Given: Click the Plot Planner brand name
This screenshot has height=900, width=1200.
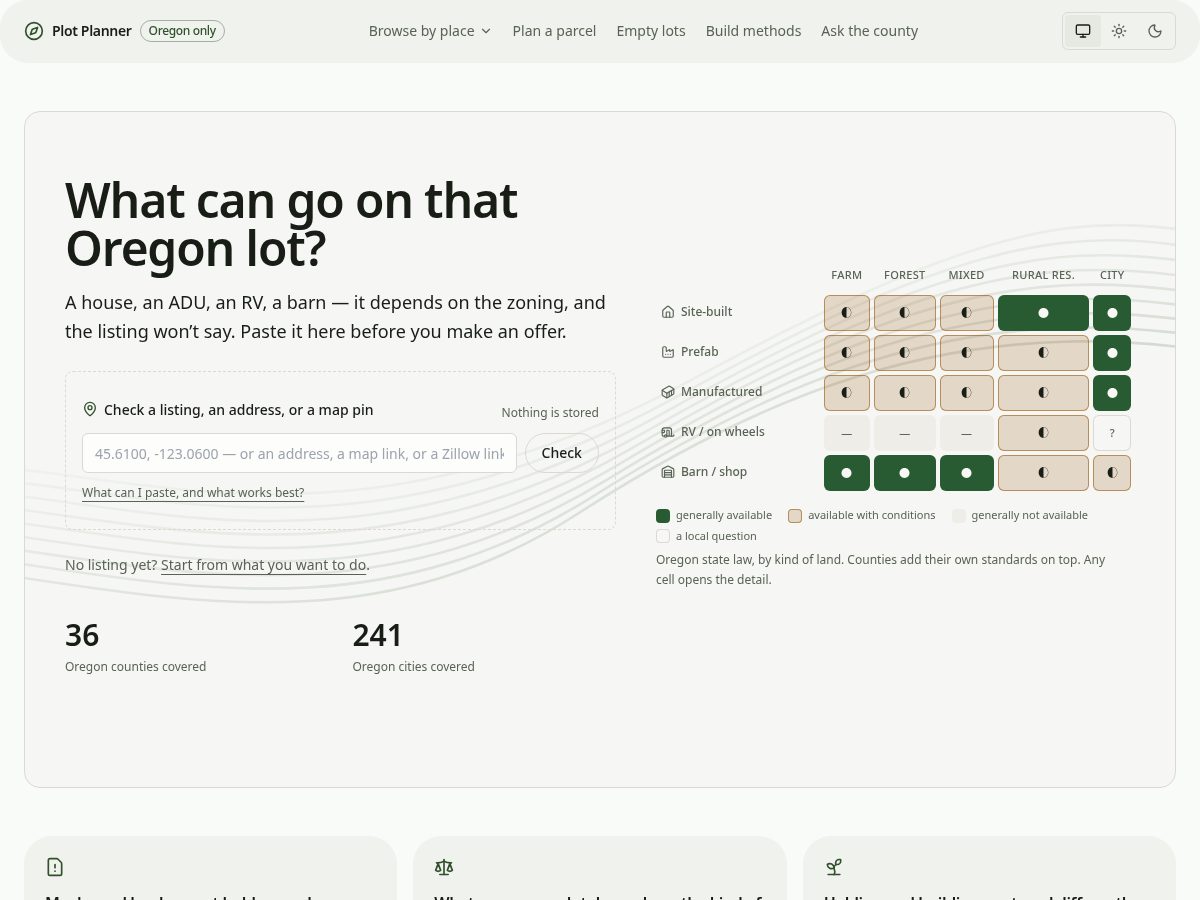Looking at the screenshot, I should pos(92,31).
